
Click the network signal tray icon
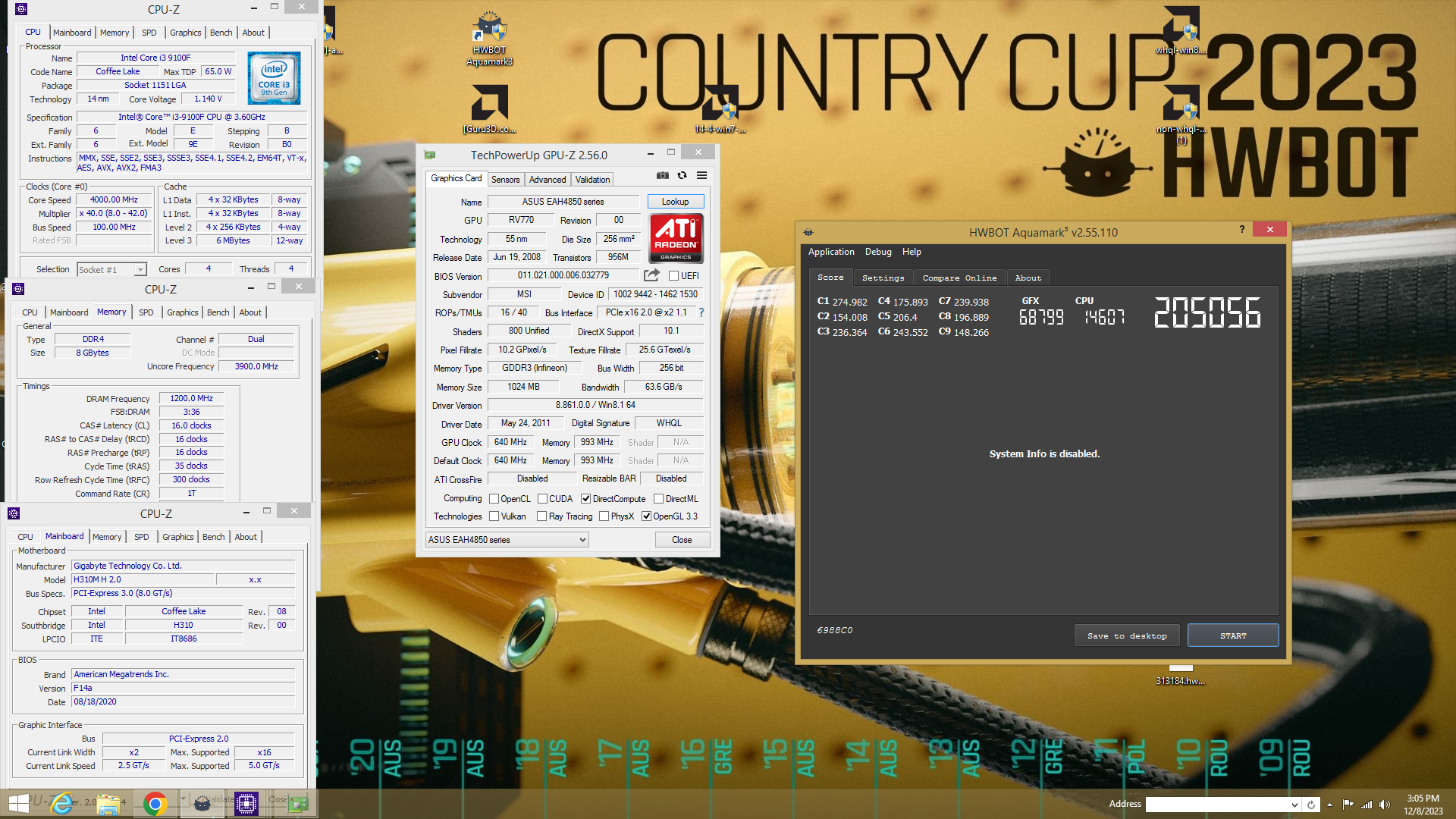[x=1367, y=805]
